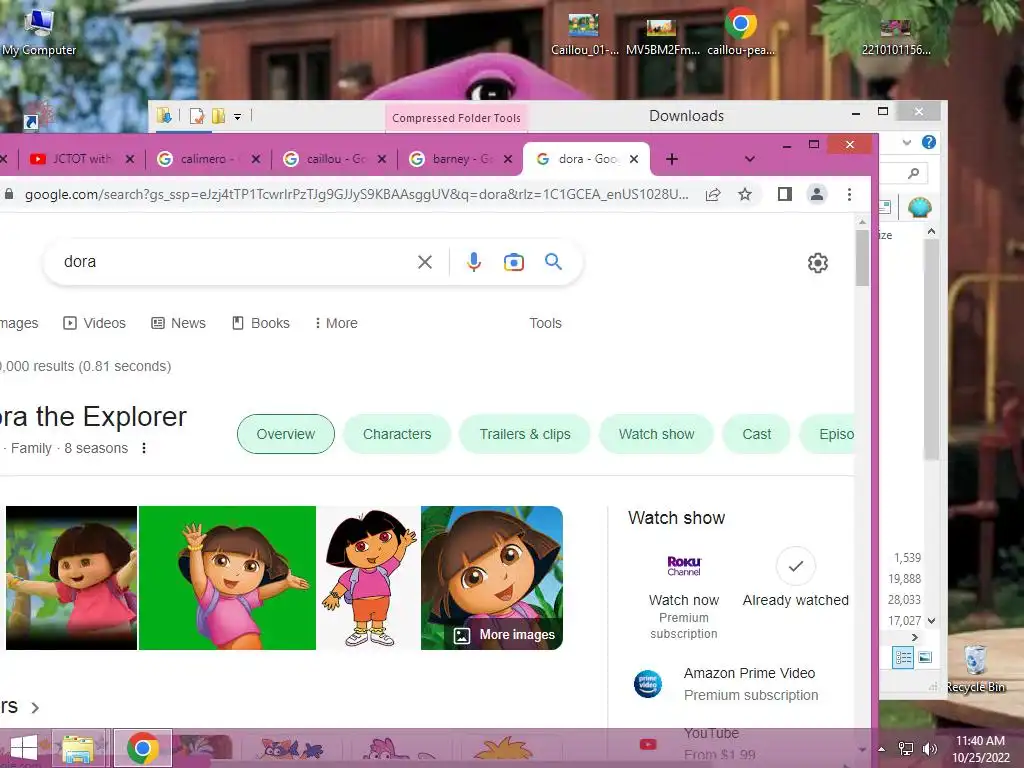This screenshot has width=1024, height=768.
Task: Open Chrome three-dot menu
Action: click(x=849, y=194)
